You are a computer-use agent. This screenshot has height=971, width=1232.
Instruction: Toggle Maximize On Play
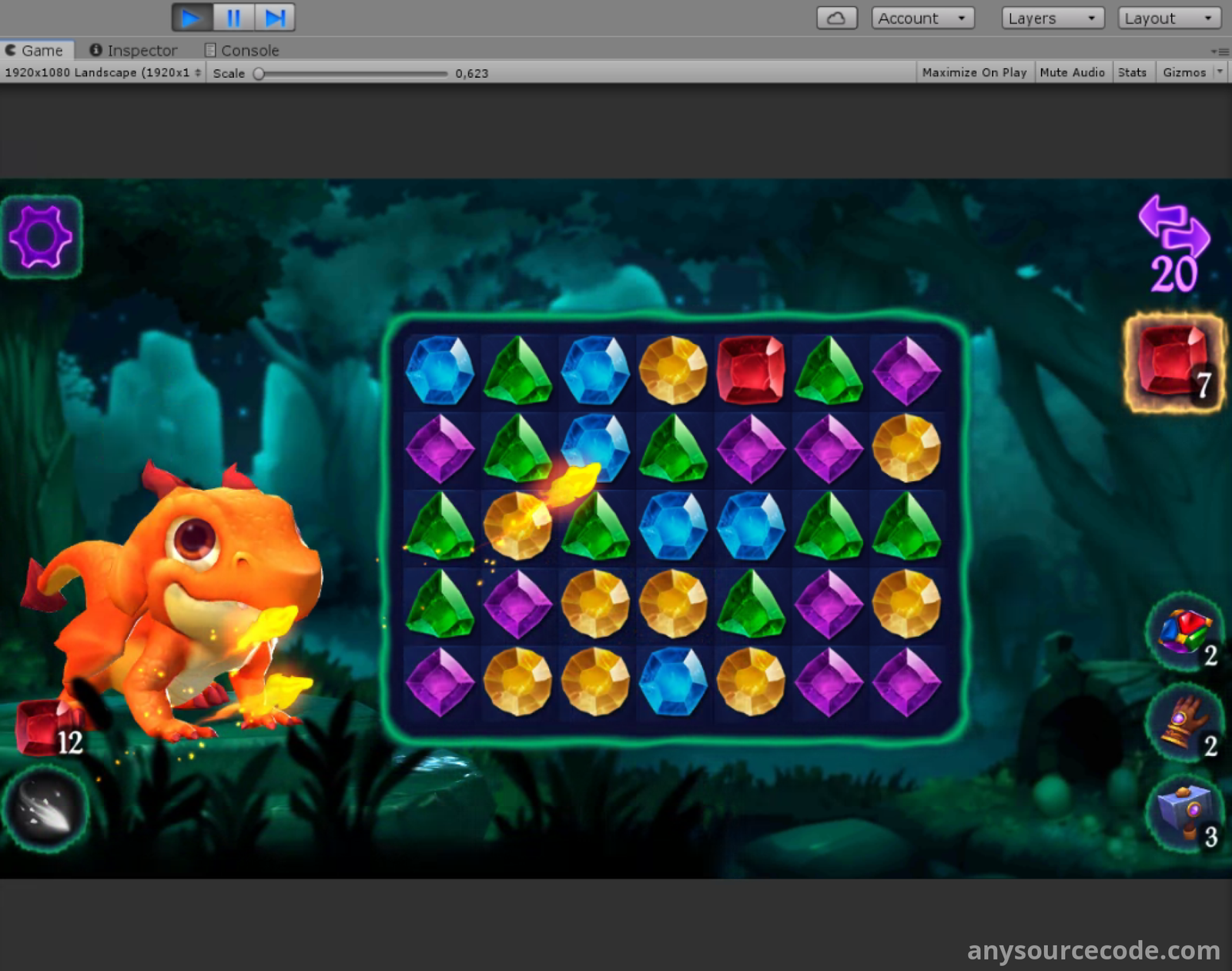point(974,72)
